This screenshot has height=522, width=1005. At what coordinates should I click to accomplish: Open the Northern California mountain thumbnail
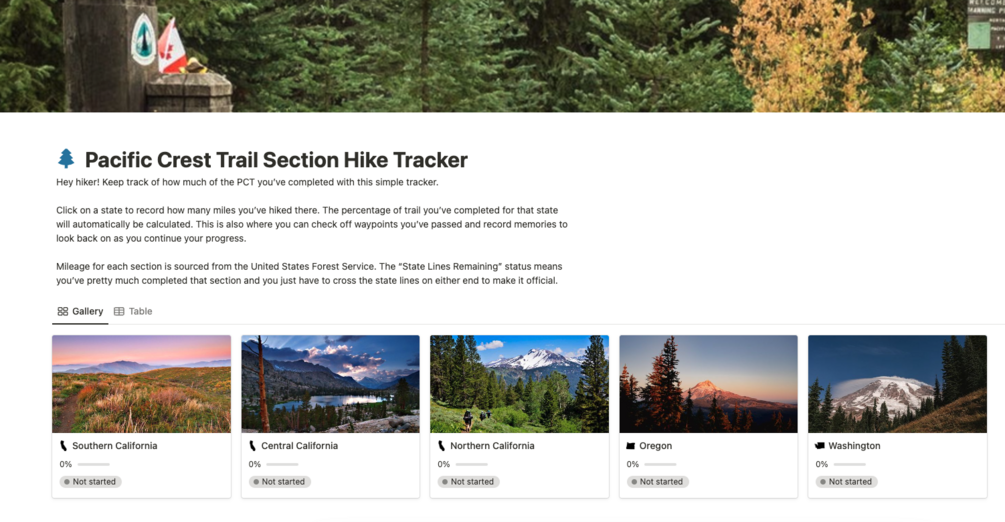tap(519, 383)
